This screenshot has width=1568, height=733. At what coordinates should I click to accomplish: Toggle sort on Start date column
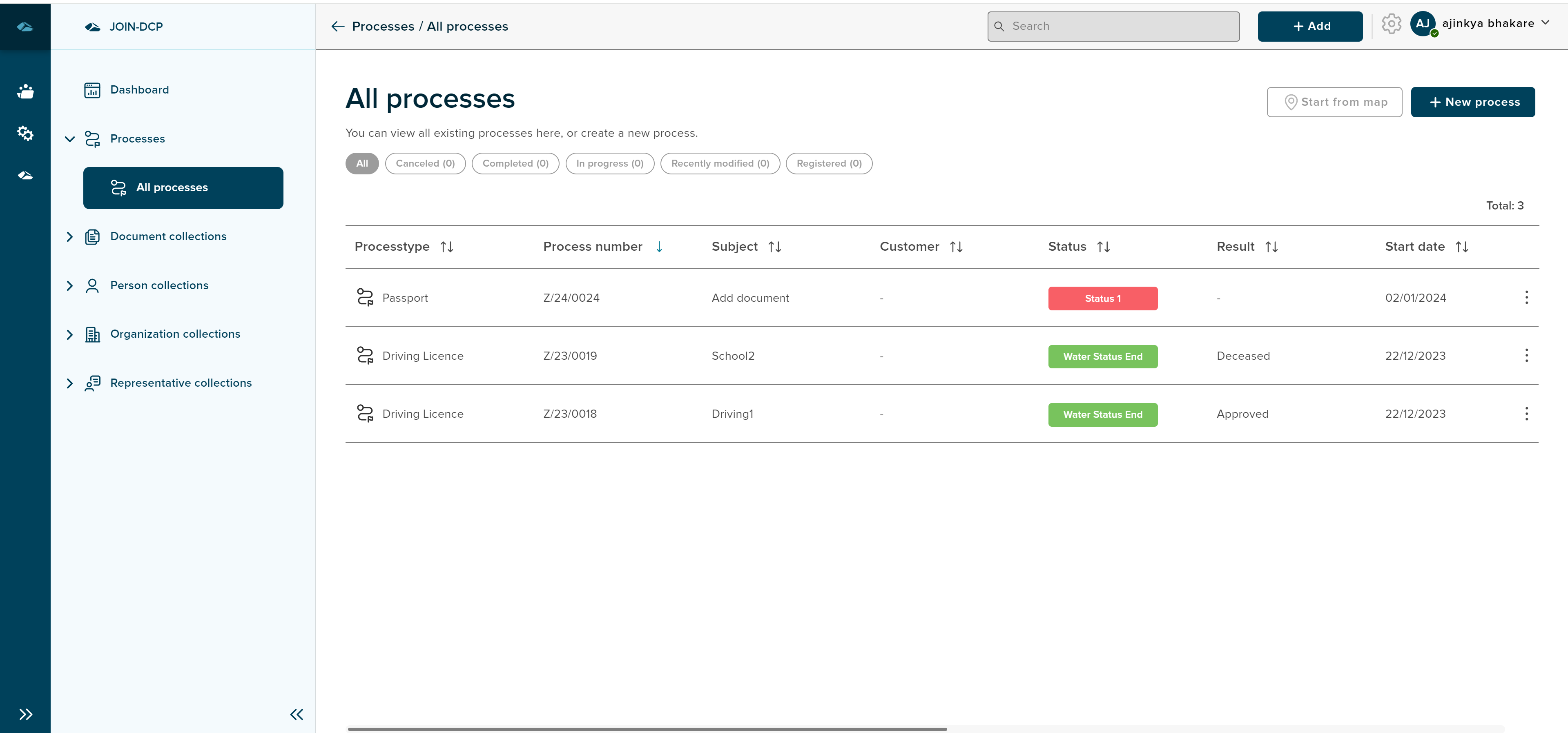(x=1461, y=247)
